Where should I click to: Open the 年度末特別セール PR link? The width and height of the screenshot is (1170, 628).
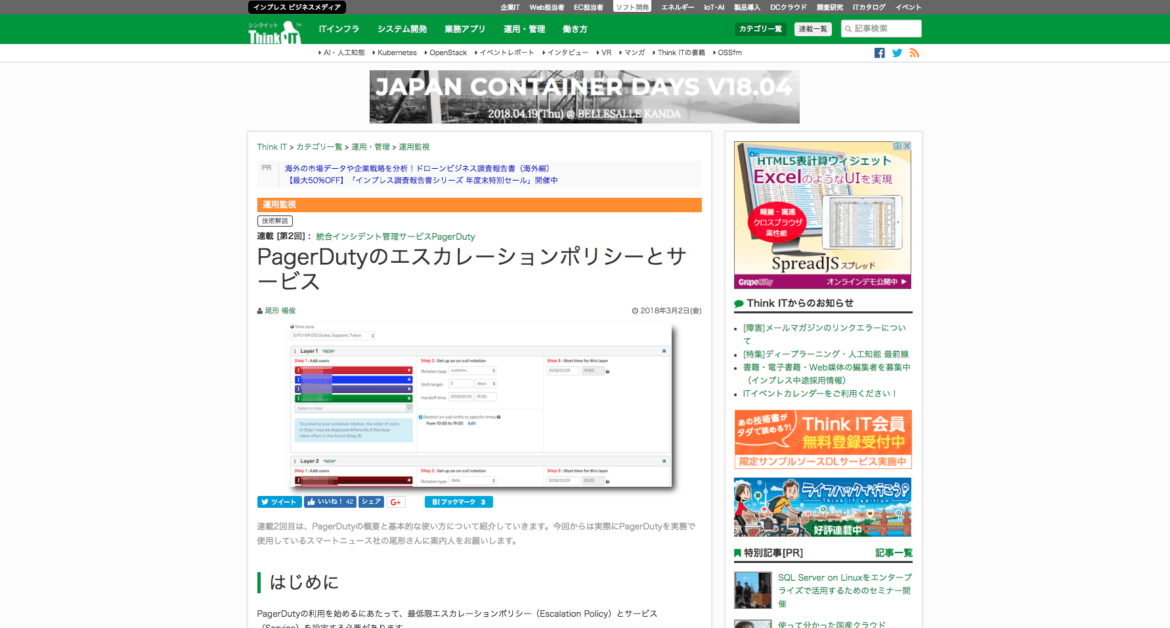421,180
